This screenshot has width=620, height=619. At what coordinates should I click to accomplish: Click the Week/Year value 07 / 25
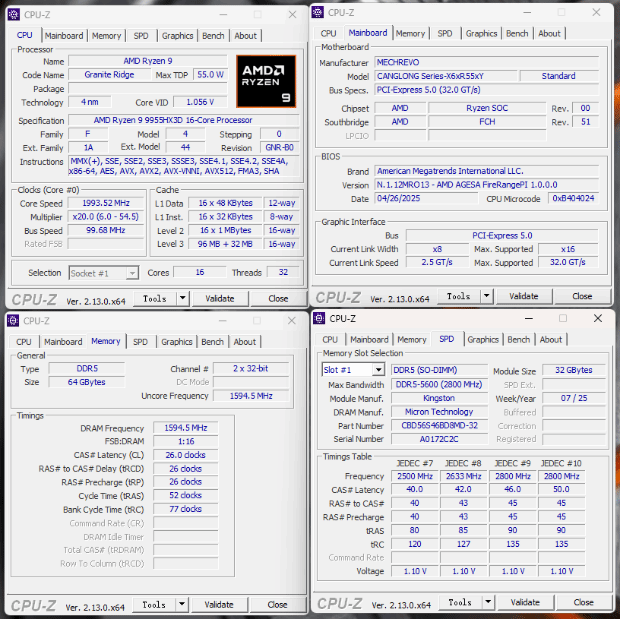pos(573,398)
